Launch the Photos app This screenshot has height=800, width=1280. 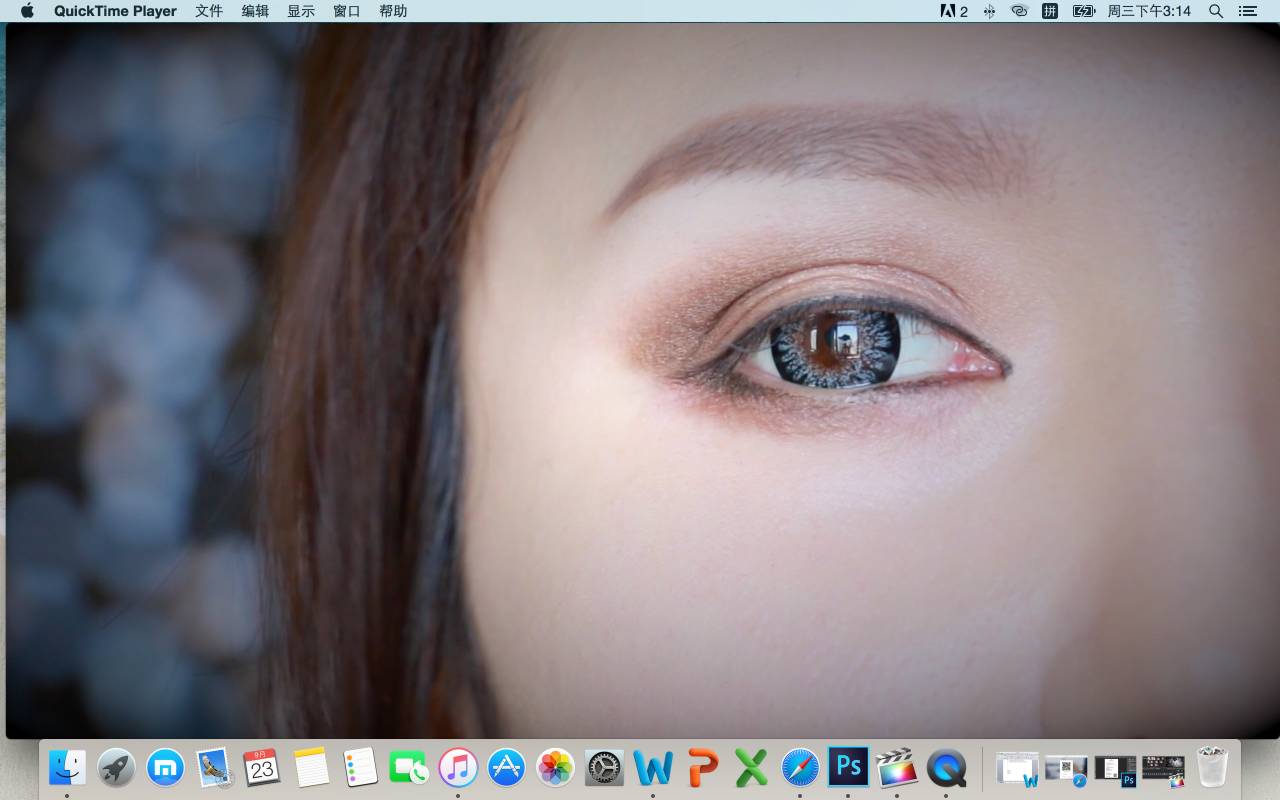555,768
